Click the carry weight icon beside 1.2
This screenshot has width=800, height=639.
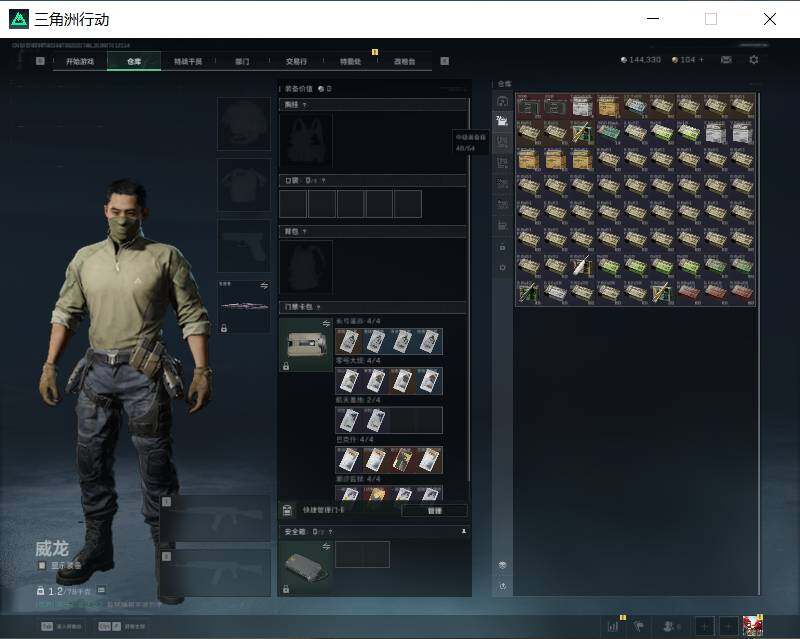pos(40,591)
